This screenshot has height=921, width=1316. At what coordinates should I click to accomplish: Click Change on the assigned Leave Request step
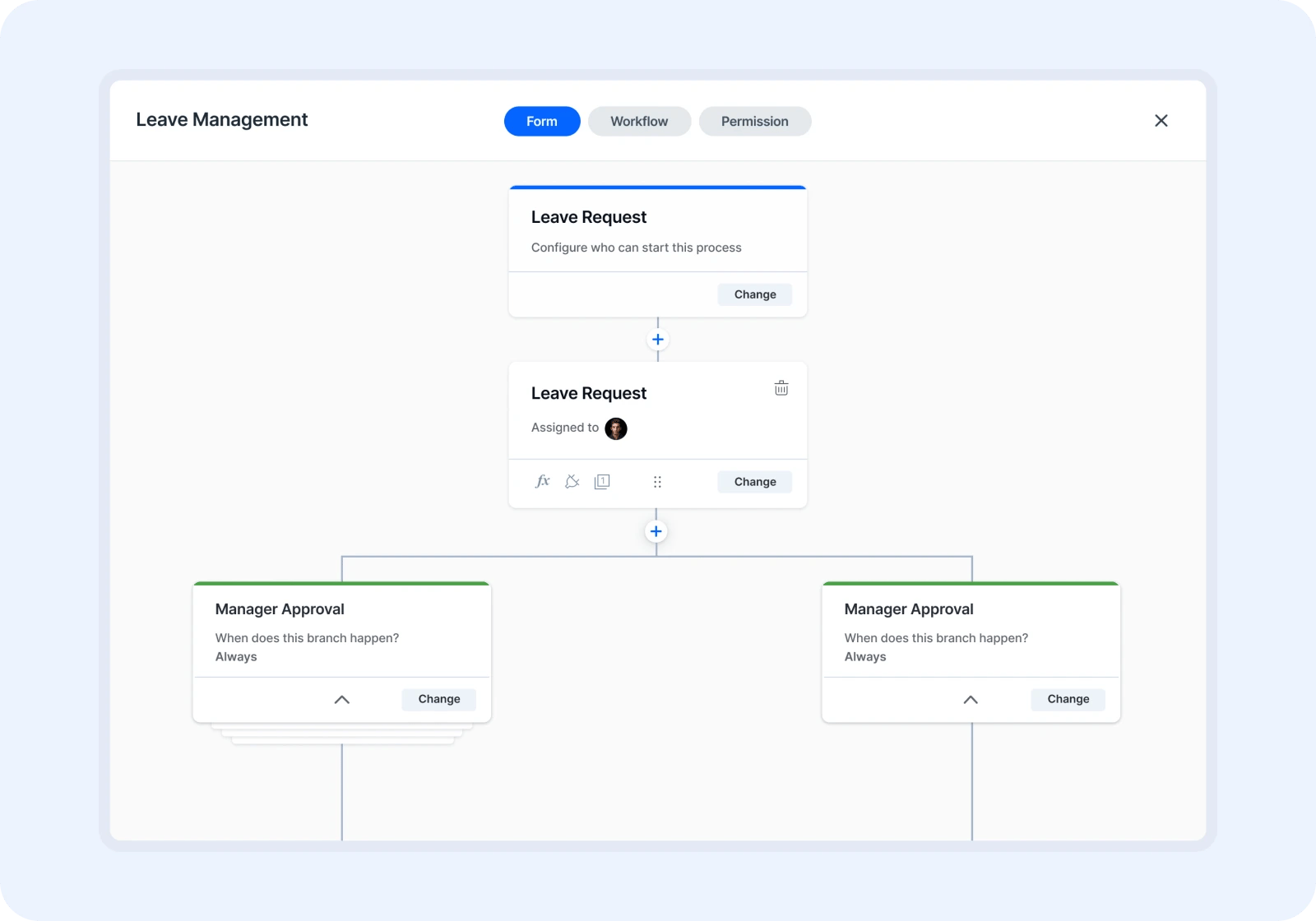click(754, 482)
